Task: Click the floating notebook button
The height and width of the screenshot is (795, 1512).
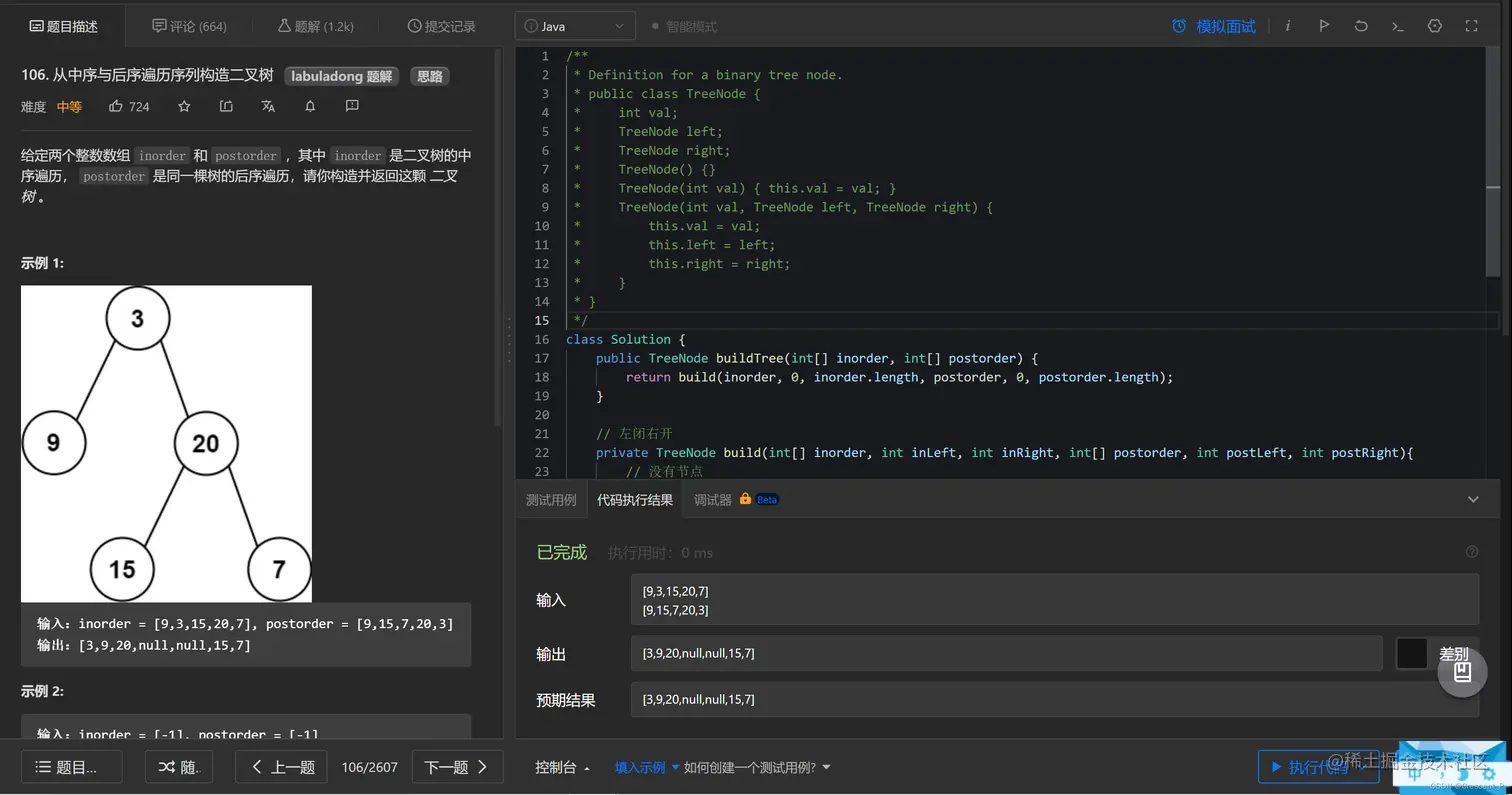Action: 1462,671
